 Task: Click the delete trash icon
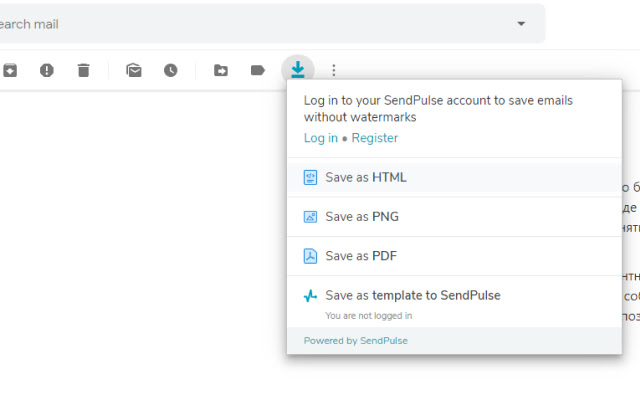(84, 70)
